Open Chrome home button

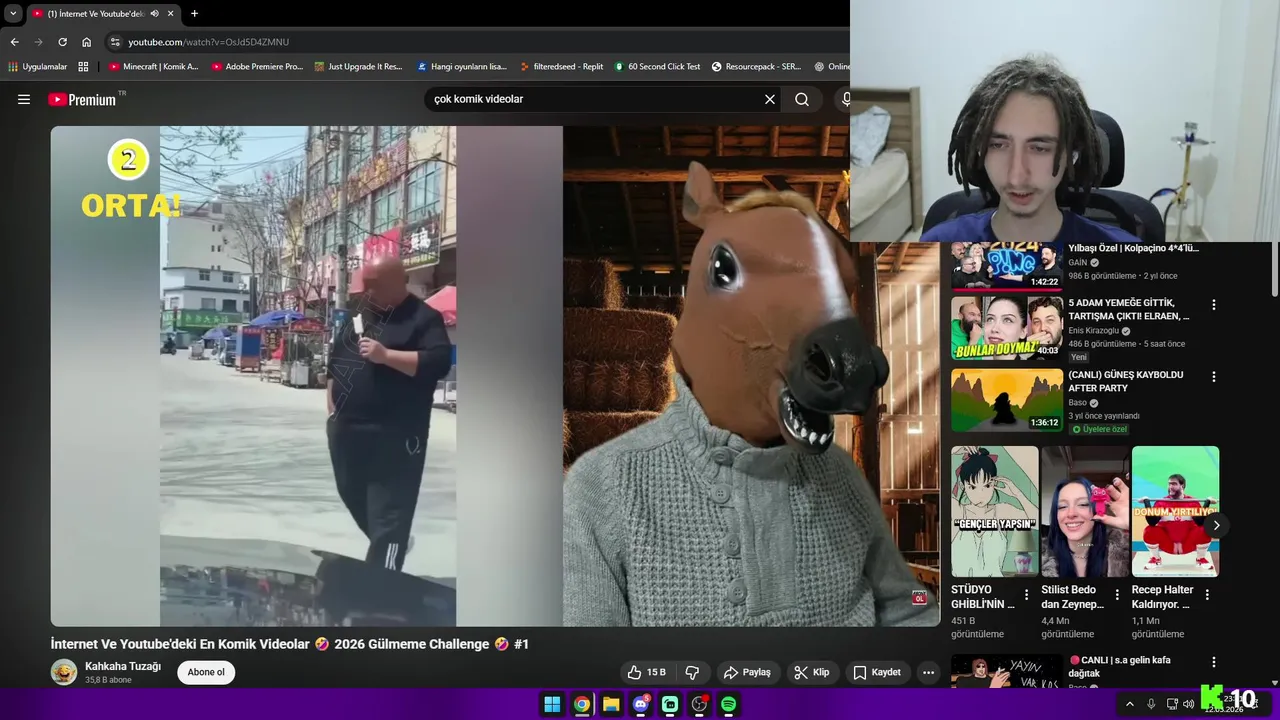[x=86, y=42]
